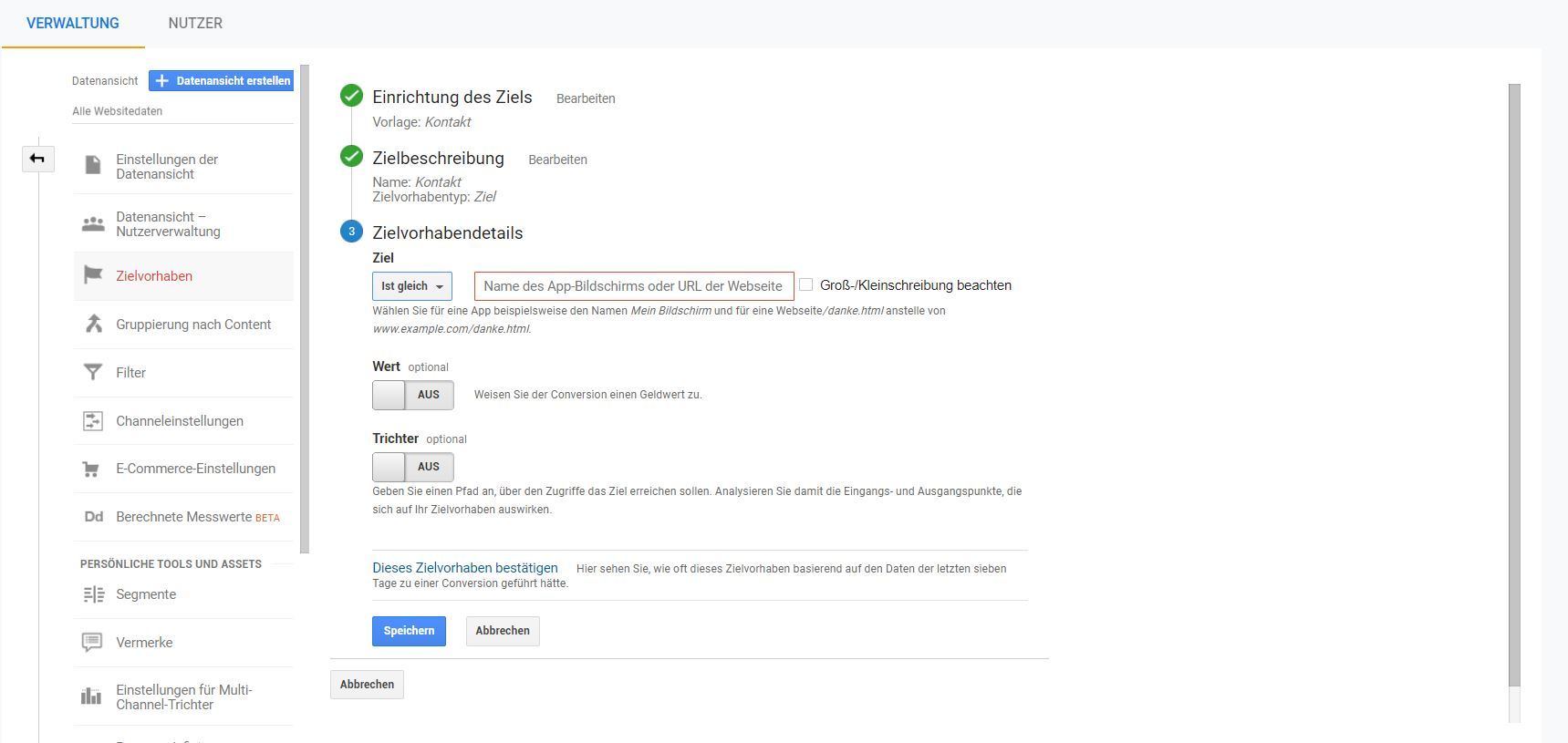Click the speech bubble icon for Vermerke
Image resolution: width=1568 pixels, height=743 pixels.
tap(92, 643)
